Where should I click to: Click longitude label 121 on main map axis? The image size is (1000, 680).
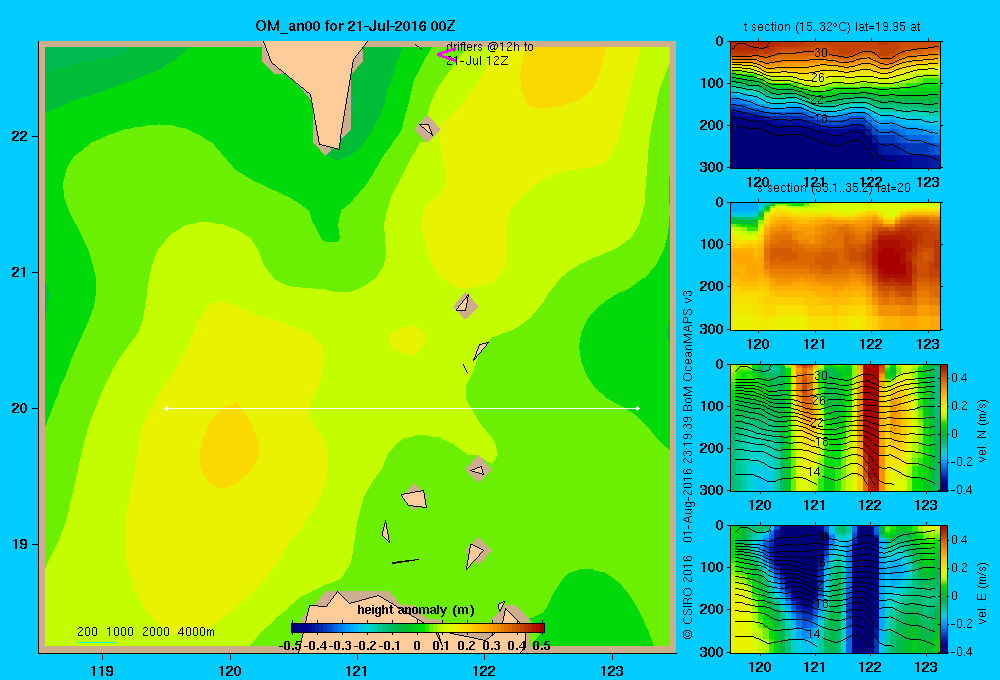(357, 670)
